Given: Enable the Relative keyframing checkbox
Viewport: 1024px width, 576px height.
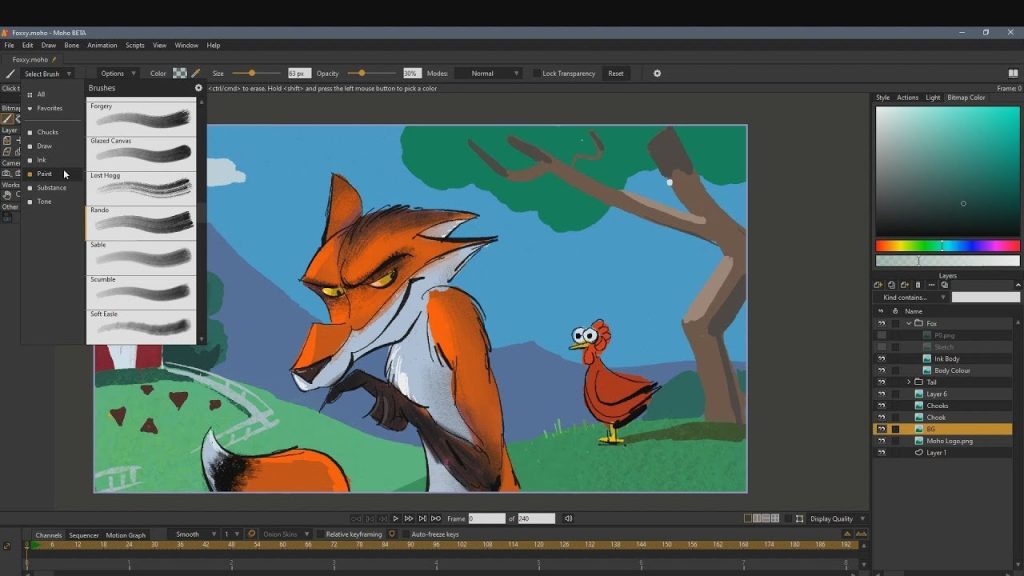Looking at the screenshot, I should pyautogui.click(x=321, y=535).
